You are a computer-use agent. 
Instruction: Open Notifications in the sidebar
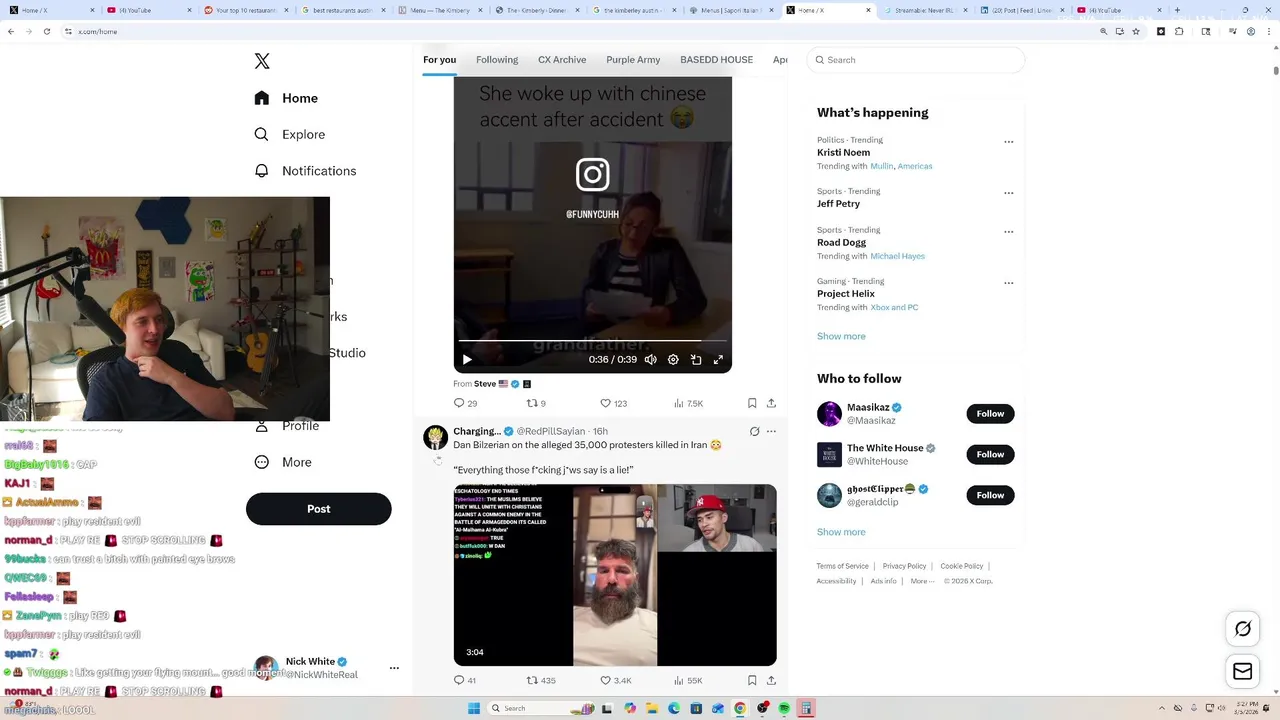(x=305, y=171)
